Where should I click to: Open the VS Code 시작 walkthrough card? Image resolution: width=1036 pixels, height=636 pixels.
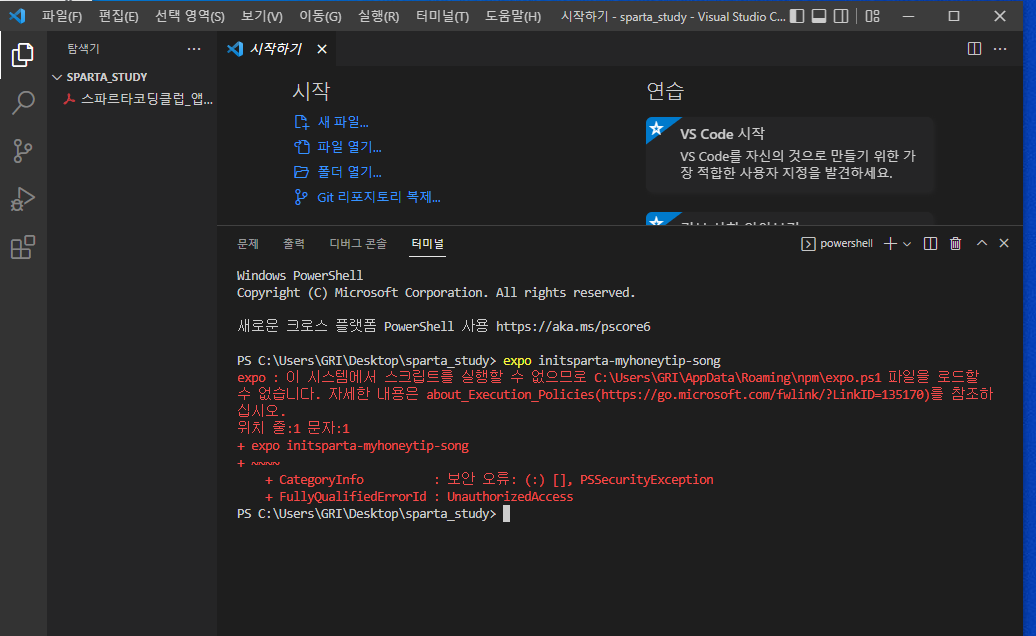click(x=790, y=155)
